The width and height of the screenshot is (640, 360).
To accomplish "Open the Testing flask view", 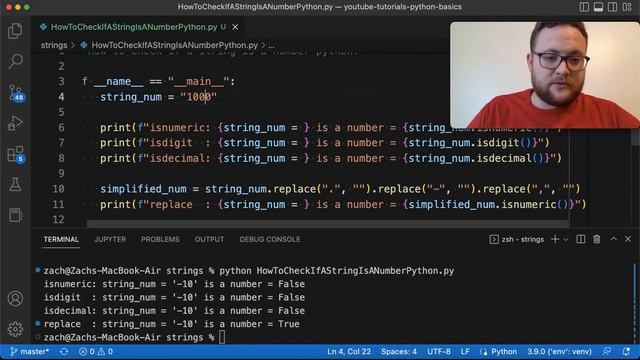I will click(x=15, y=184).
